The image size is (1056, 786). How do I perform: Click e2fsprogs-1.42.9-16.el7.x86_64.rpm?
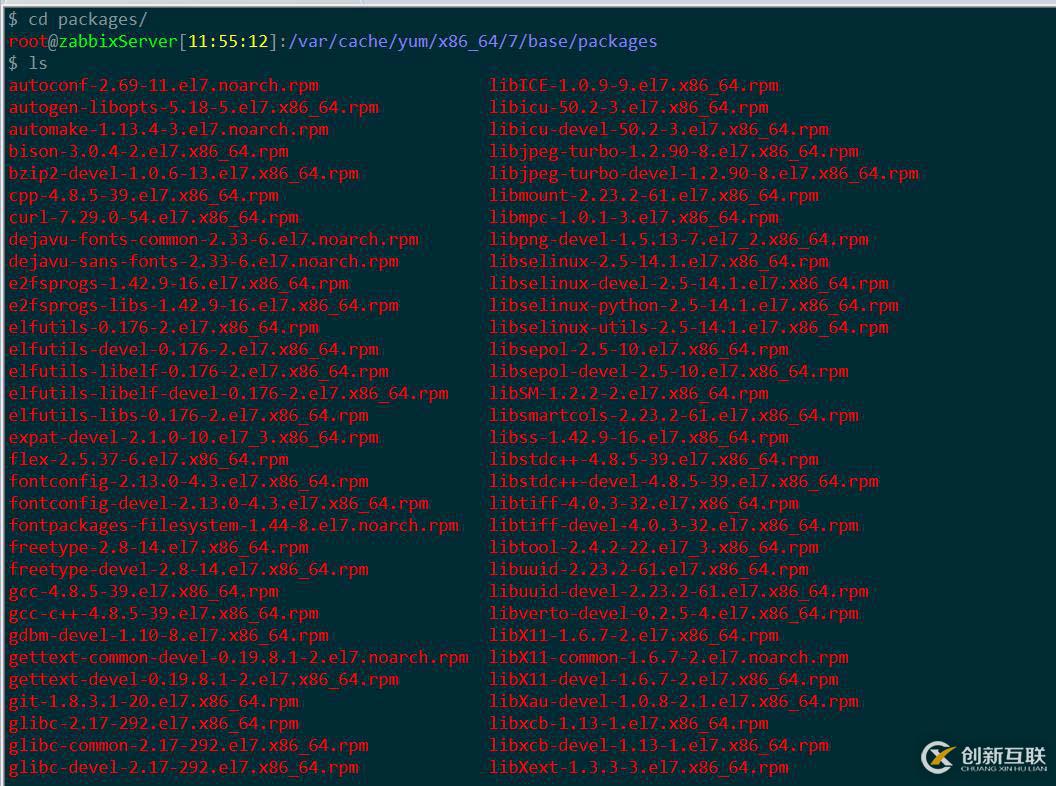[x=178, y=284]
